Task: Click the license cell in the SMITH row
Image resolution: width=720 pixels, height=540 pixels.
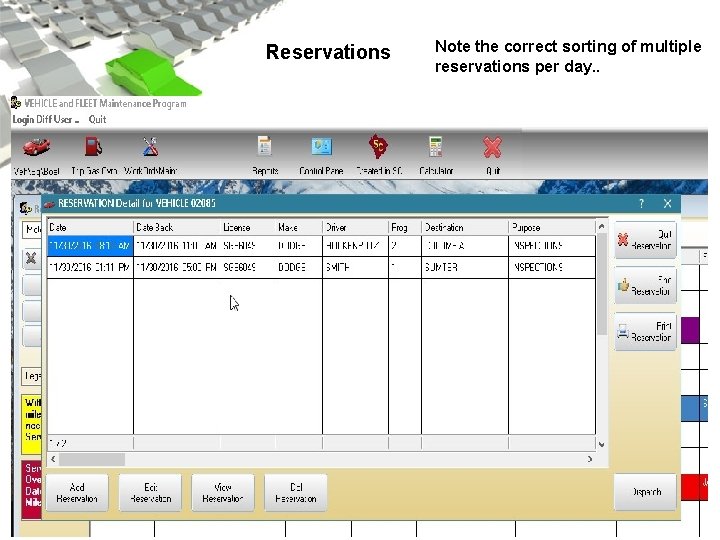Action: point(248,267)
